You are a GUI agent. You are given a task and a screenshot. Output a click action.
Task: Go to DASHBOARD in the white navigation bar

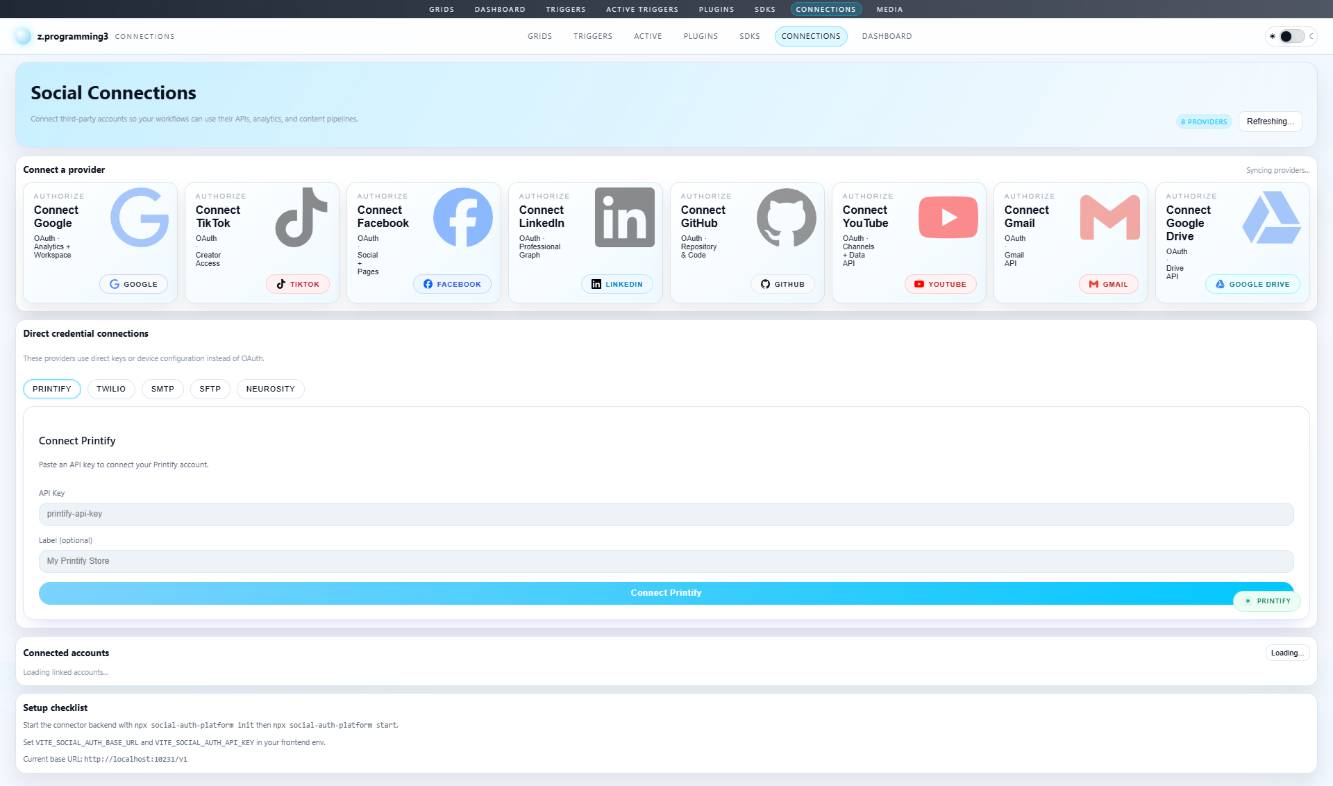pos(887,36)
